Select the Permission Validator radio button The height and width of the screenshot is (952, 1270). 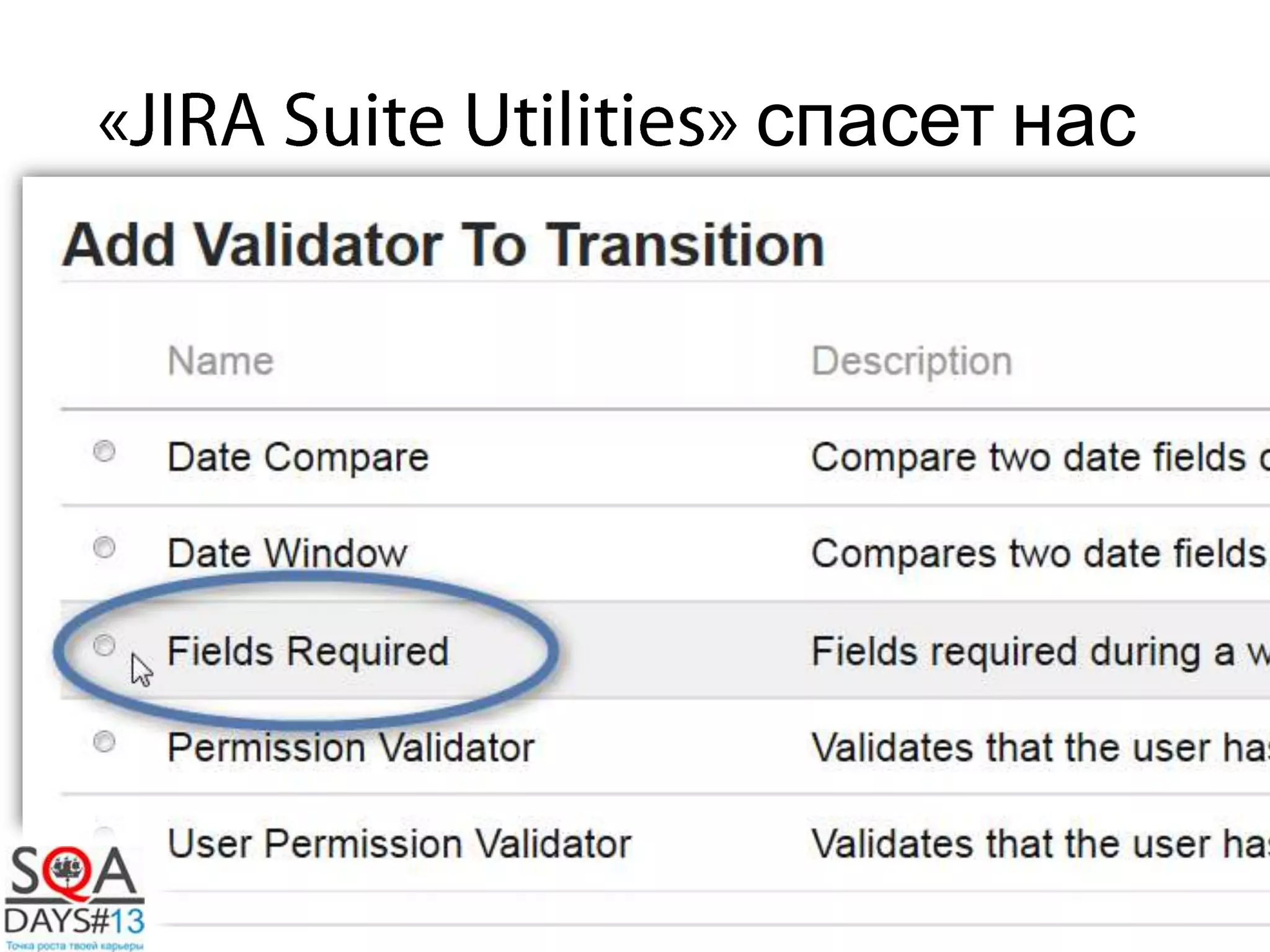(x=104, y=741)
